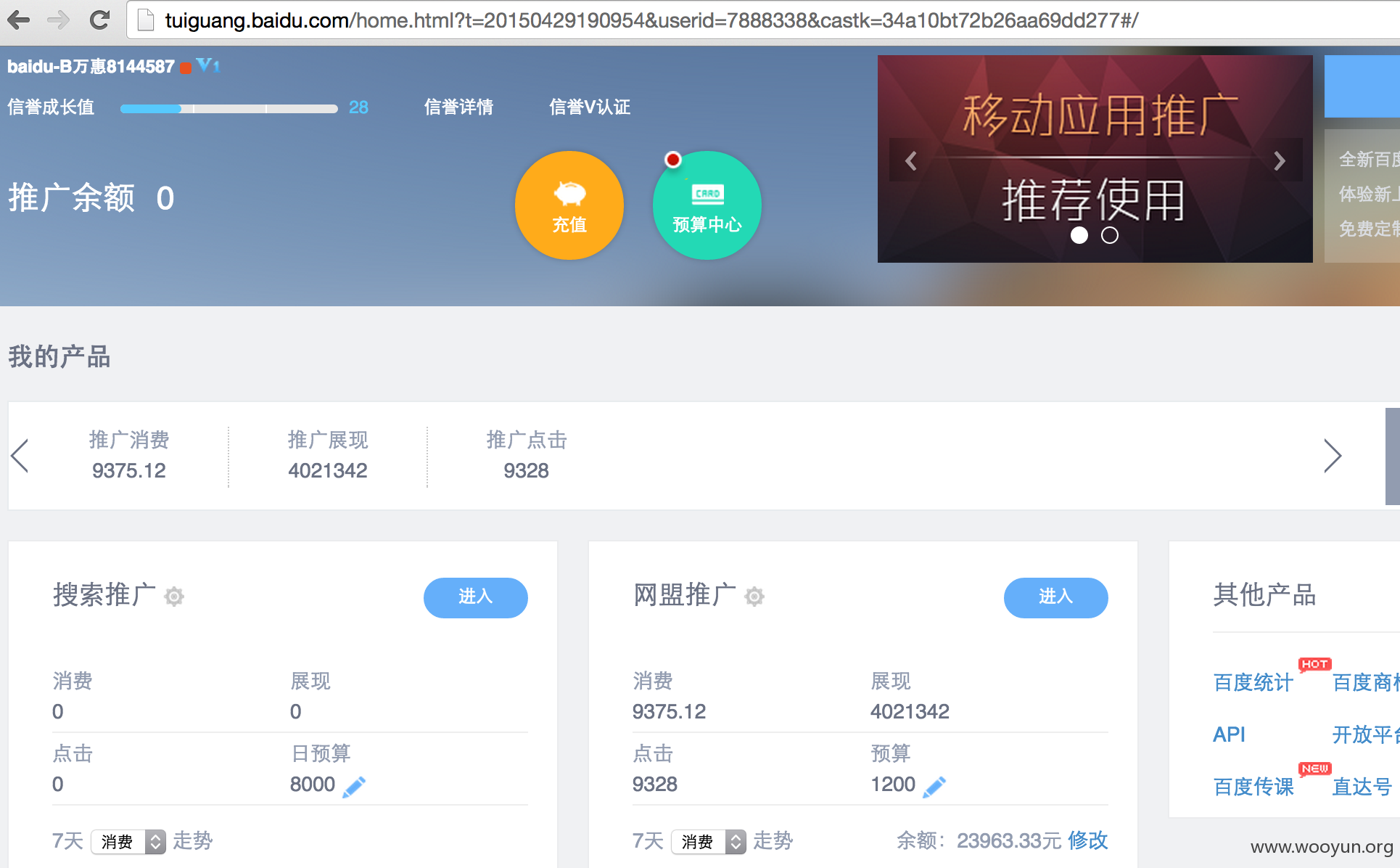This screenshot has width=1400, height=868.
Task: Click the page icon in address bar
Action: tap(146, 20)
